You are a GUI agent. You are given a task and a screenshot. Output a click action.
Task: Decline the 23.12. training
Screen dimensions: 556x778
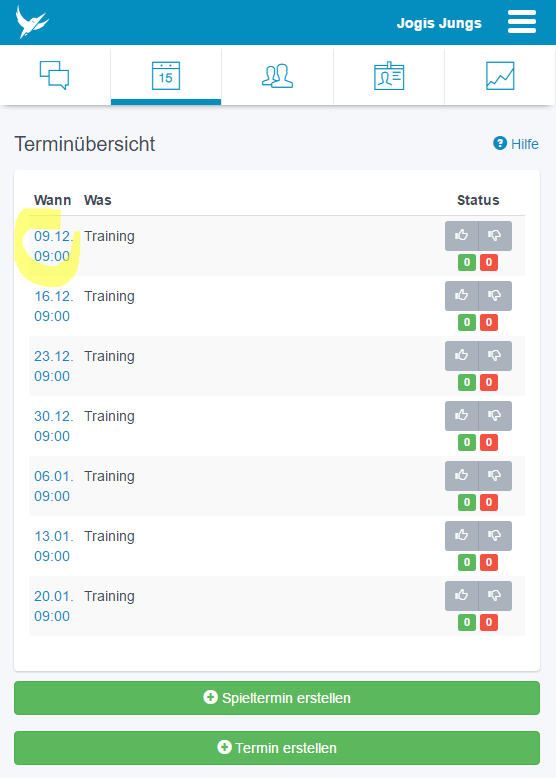(x=495, y=356)
